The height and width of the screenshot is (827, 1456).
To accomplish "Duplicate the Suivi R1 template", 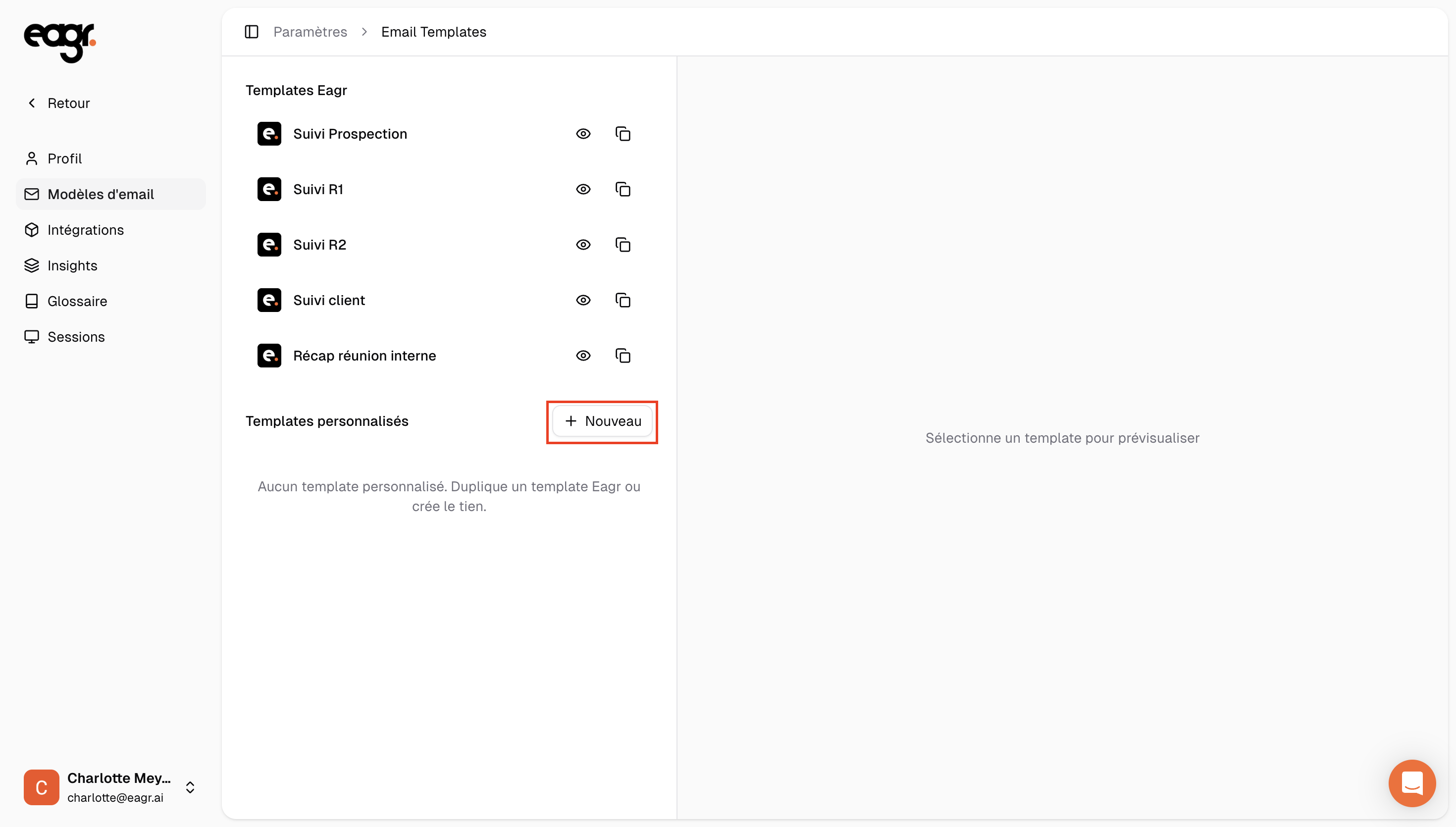I will 623,189.
